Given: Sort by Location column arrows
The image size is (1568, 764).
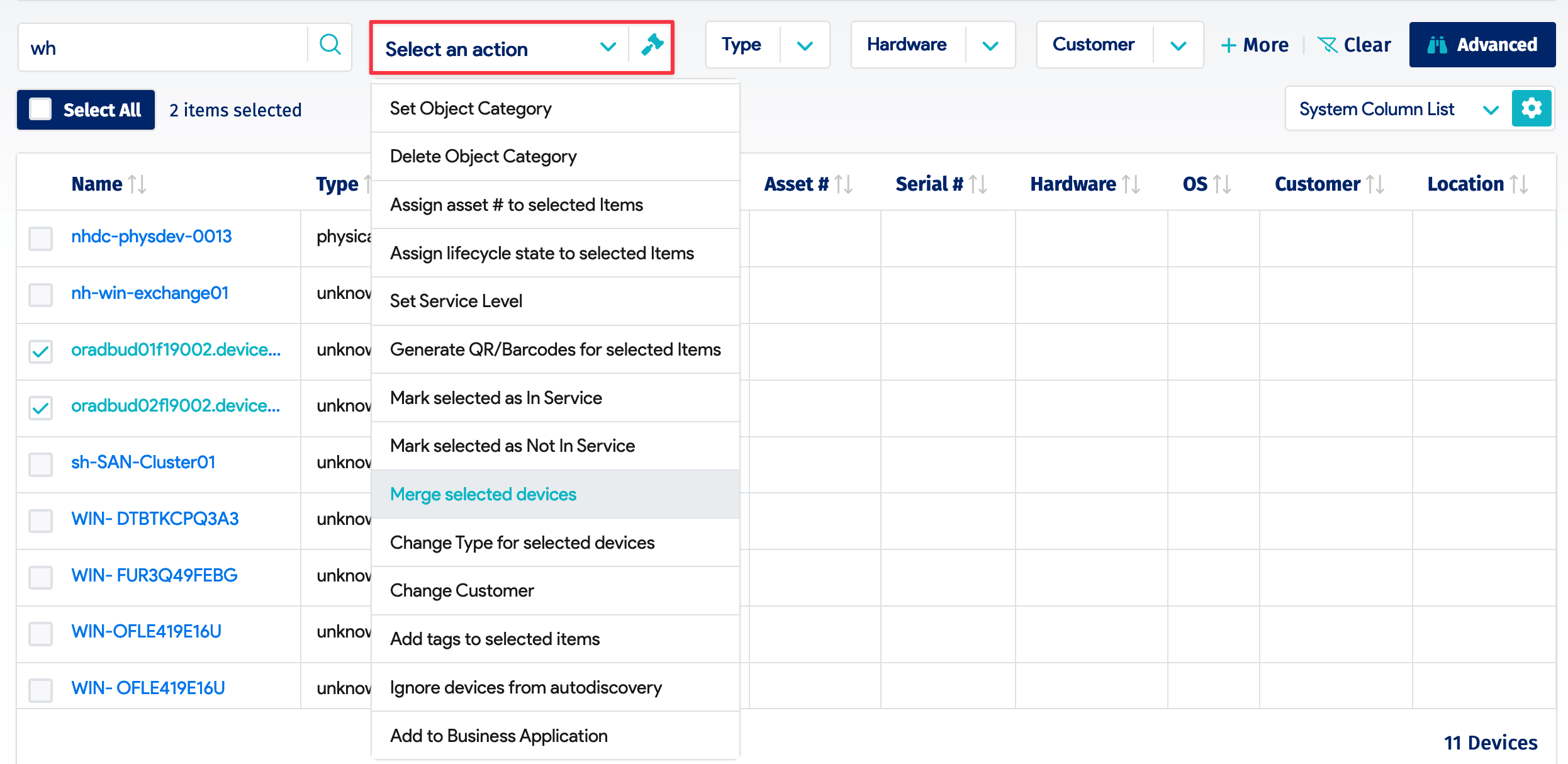Looking at the screenshot, I should (1518, 184).
